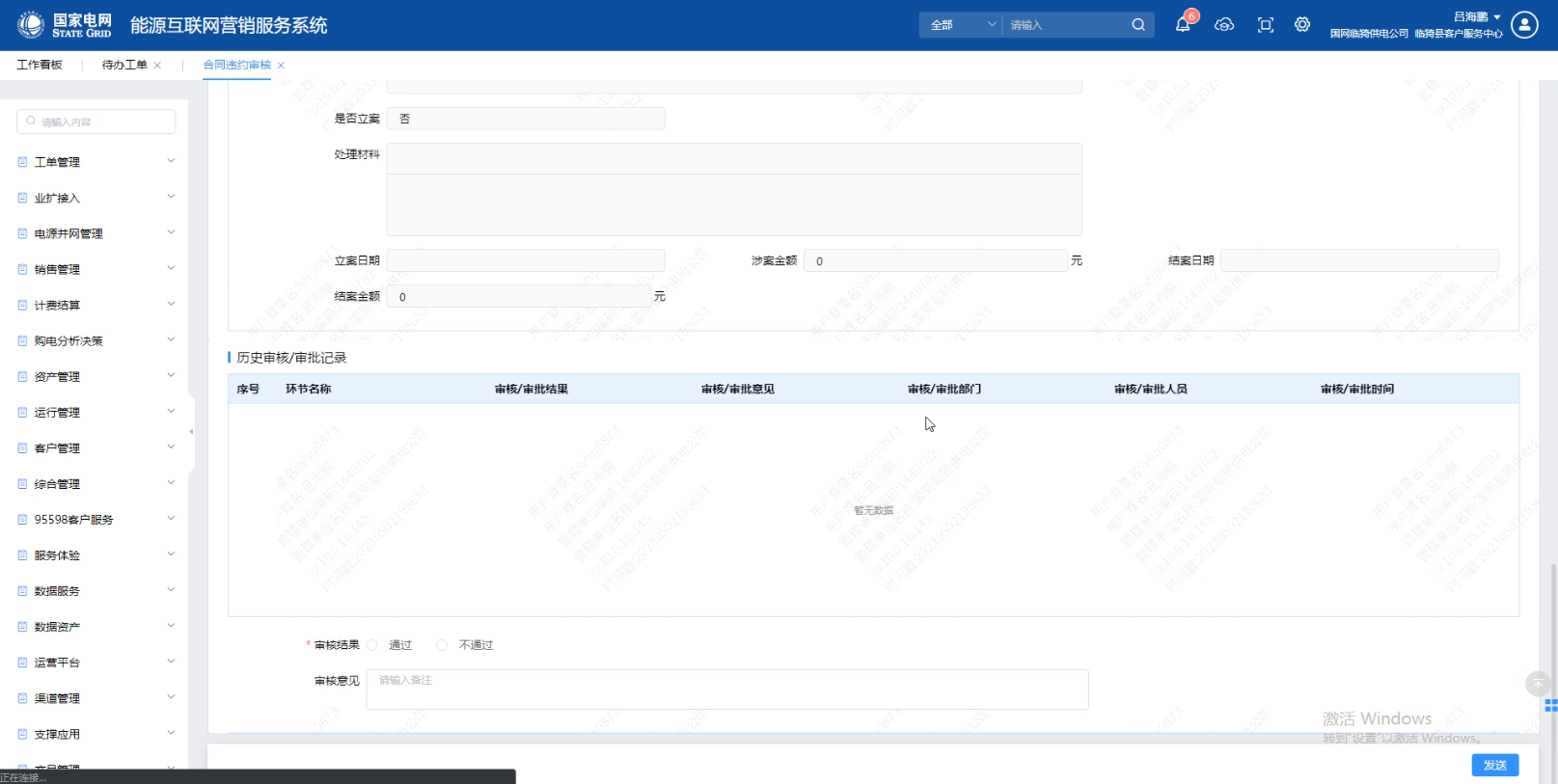The width and height of the screenshot is (1558, 784).
Task: Open the notification bell icon
Action: coord(1182,25)
